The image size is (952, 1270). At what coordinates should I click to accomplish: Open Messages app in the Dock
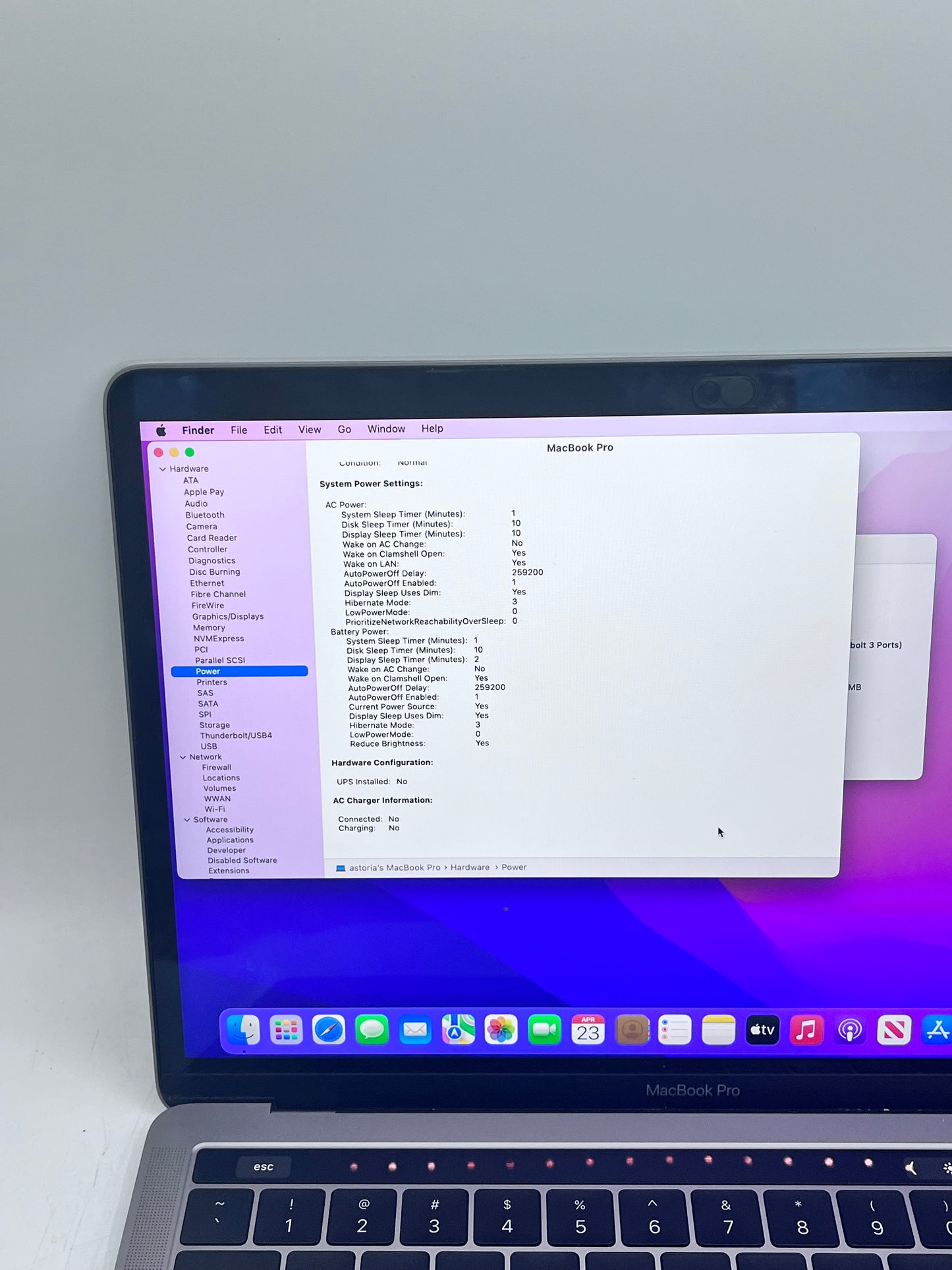click(x=372, y=1030)
